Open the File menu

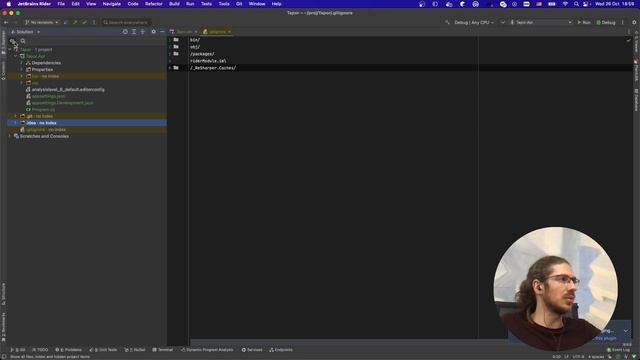[x=61, y=4]
